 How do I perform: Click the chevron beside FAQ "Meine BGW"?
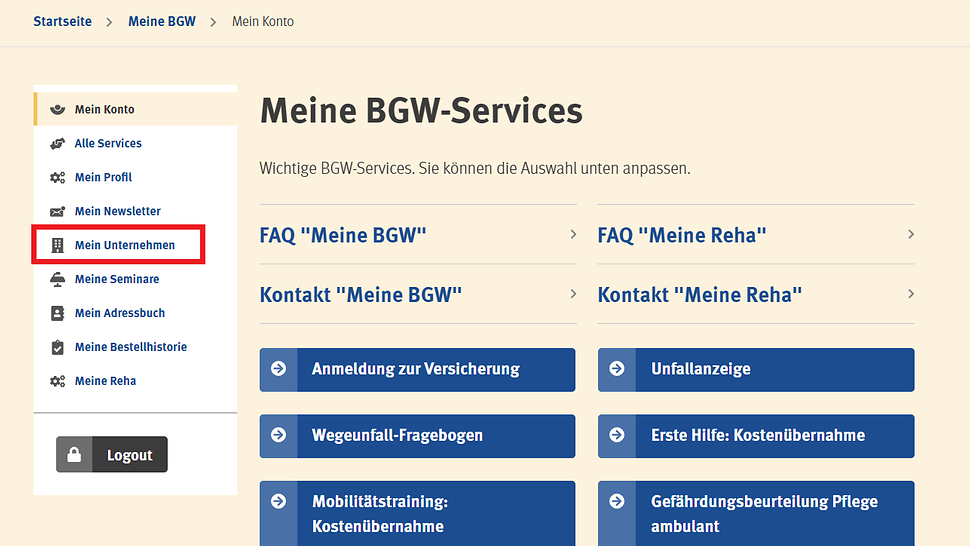pyautogui.click(x=573, y=234)
